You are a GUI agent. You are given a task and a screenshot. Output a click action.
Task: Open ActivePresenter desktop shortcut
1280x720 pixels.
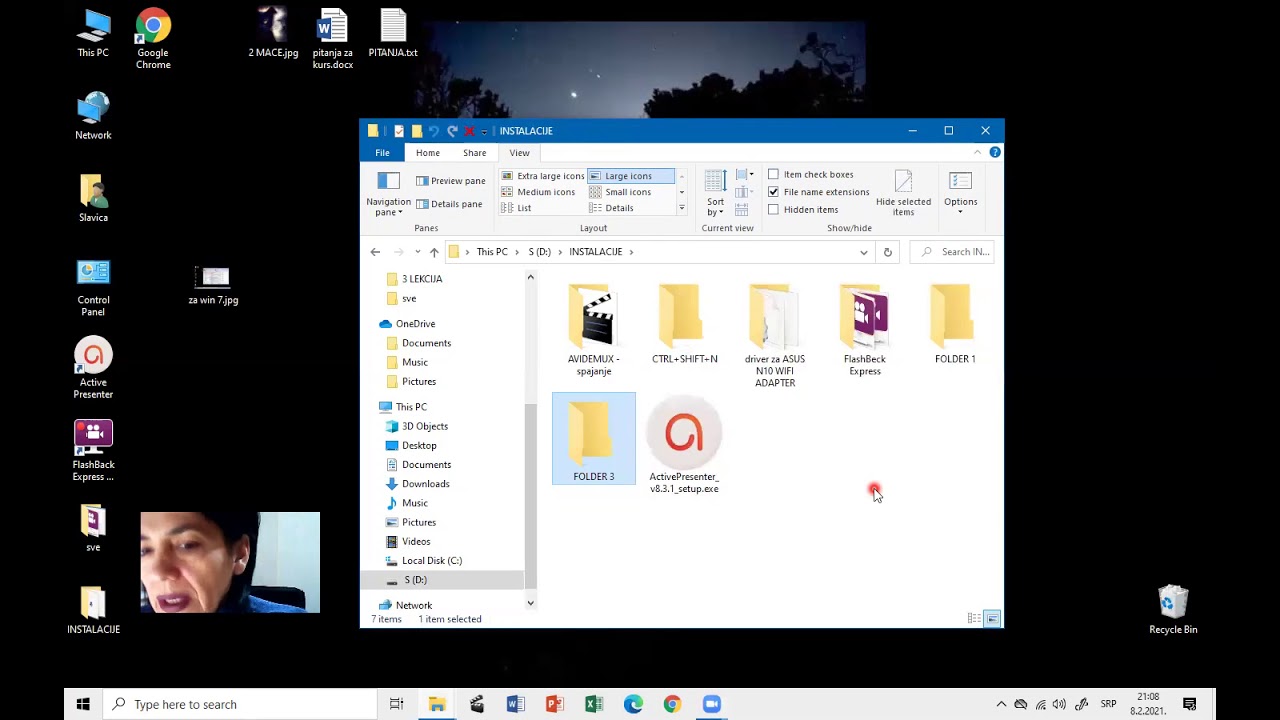tap(93, 369)
